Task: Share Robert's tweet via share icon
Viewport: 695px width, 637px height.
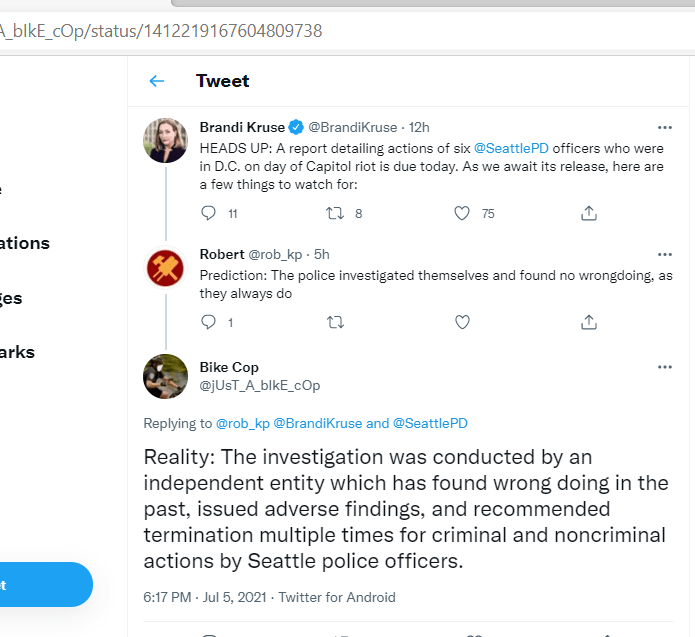Action: pyautogui.click(x=589, y=322)
